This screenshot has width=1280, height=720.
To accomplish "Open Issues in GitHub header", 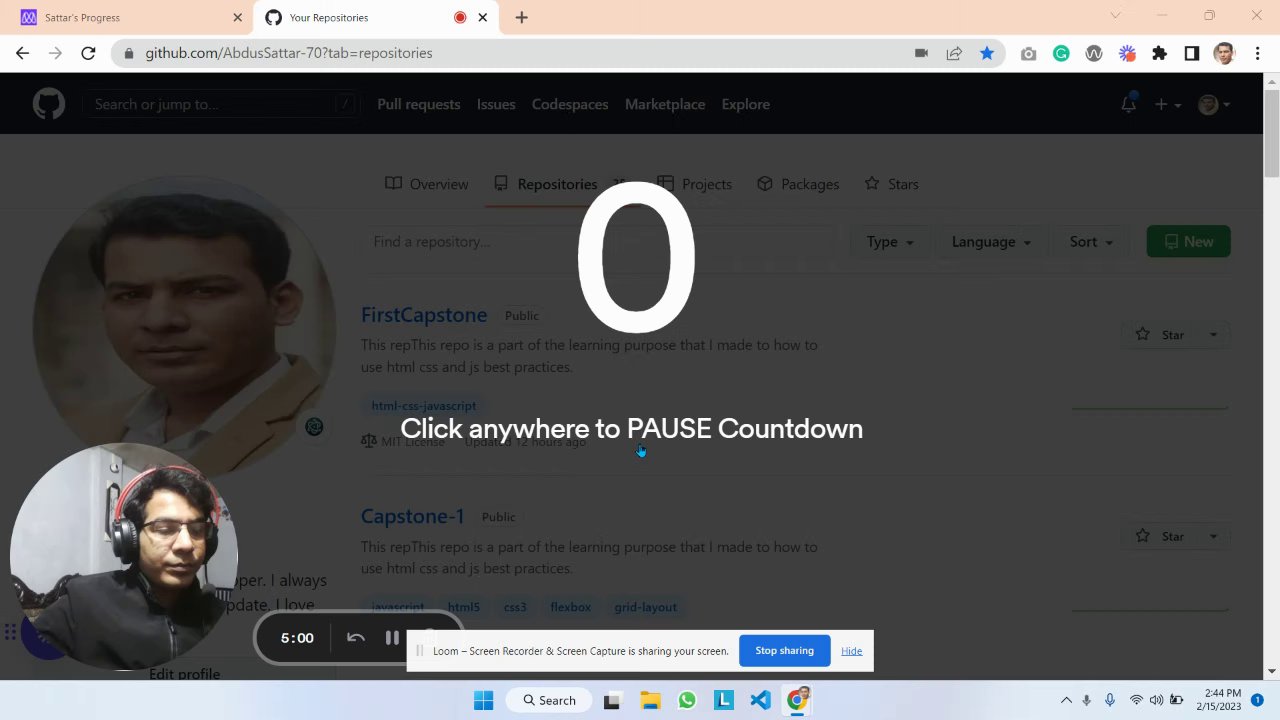I will tap(496, 104).
